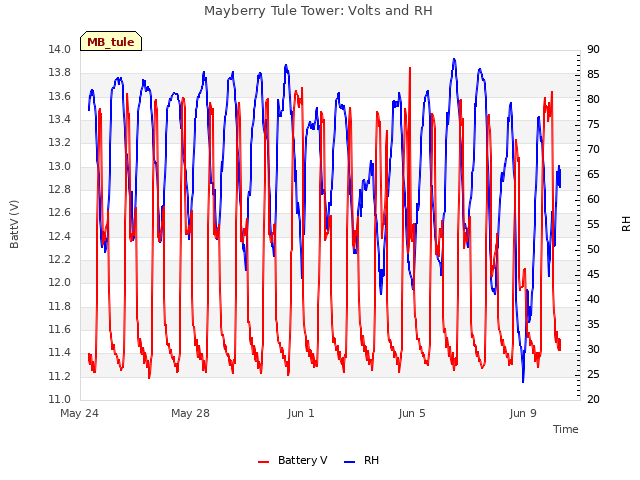The image size is (640, 480).
Task: Click the Time axis label
Action: click(x=566, y=429)
